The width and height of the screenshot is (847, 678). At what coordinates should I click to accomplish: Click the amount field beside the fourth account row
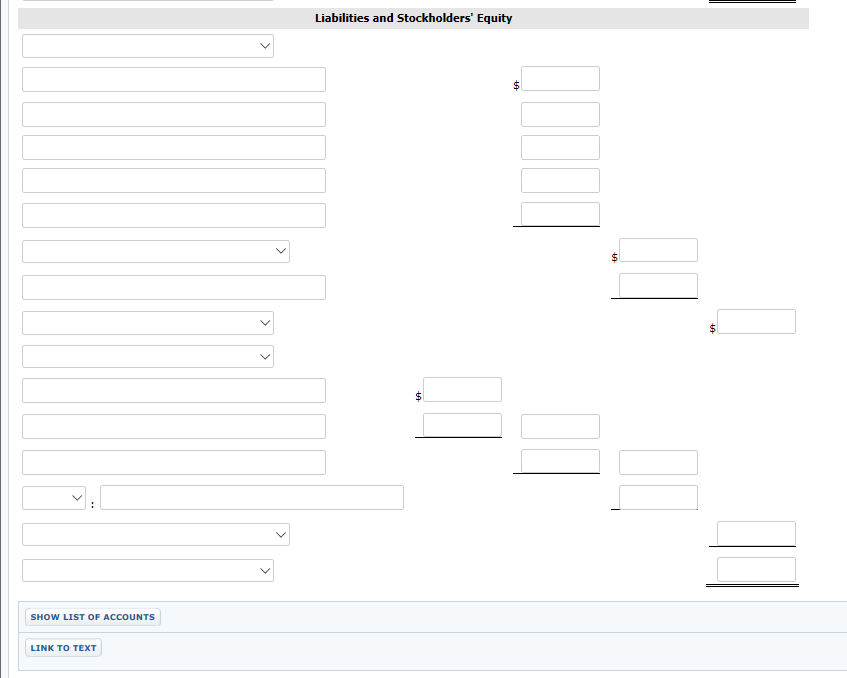click(560, 180)
